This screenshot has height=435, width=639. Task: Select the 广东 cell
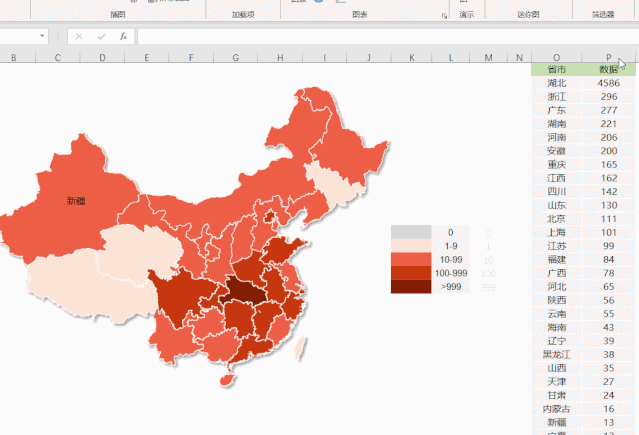[x=557, y=110]
